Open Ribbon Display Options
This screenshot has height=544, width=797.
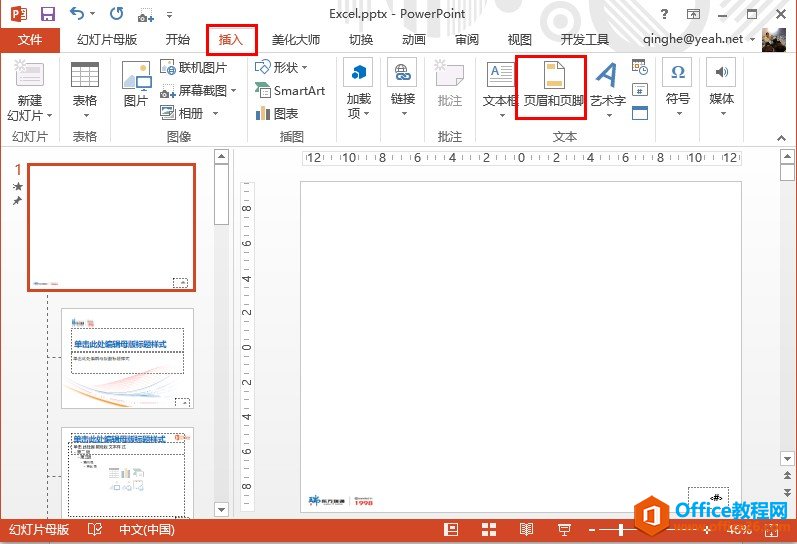pyautogui.click(x=693, y=14)
